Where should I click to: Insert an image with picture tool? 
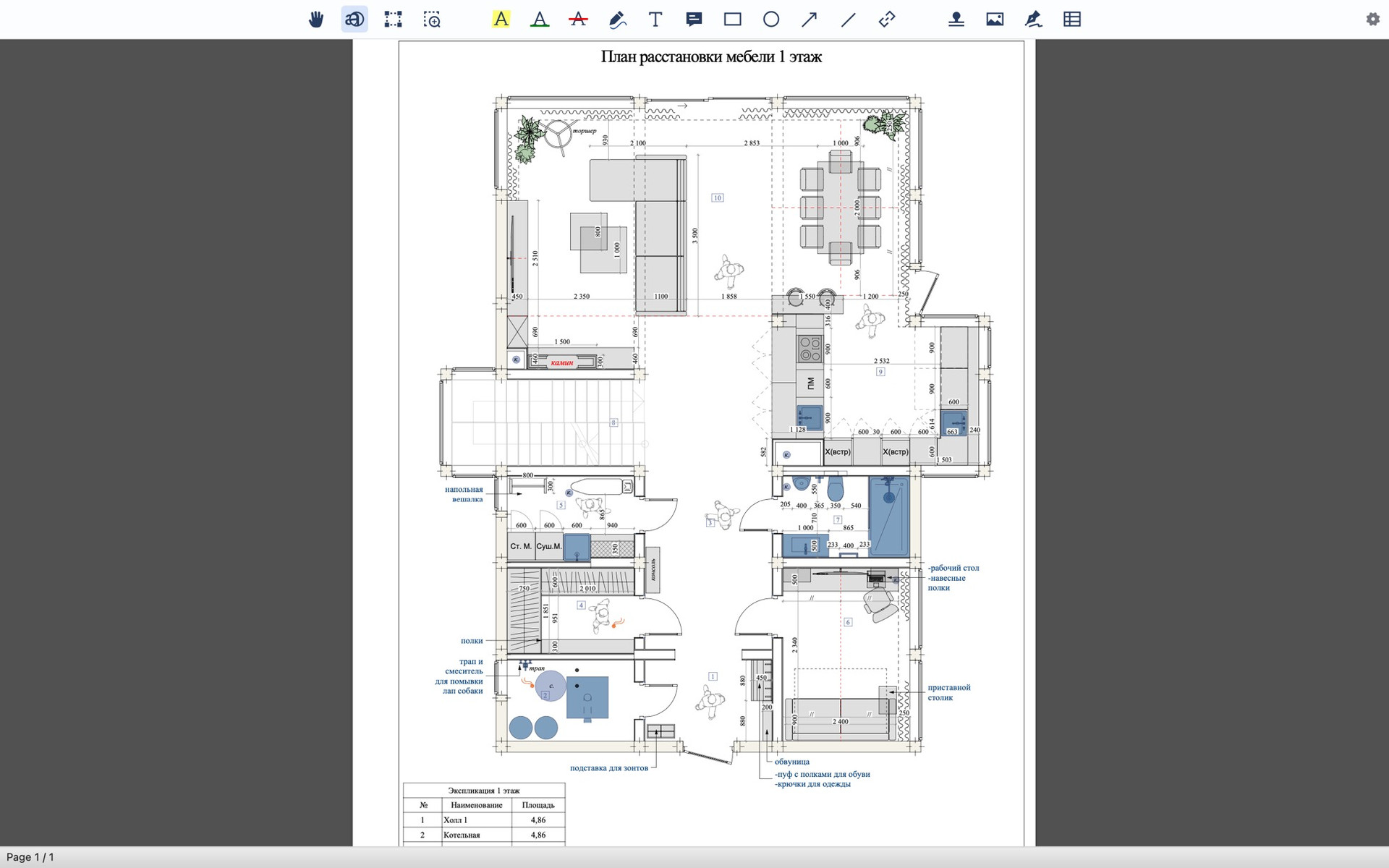pos(995,20)
